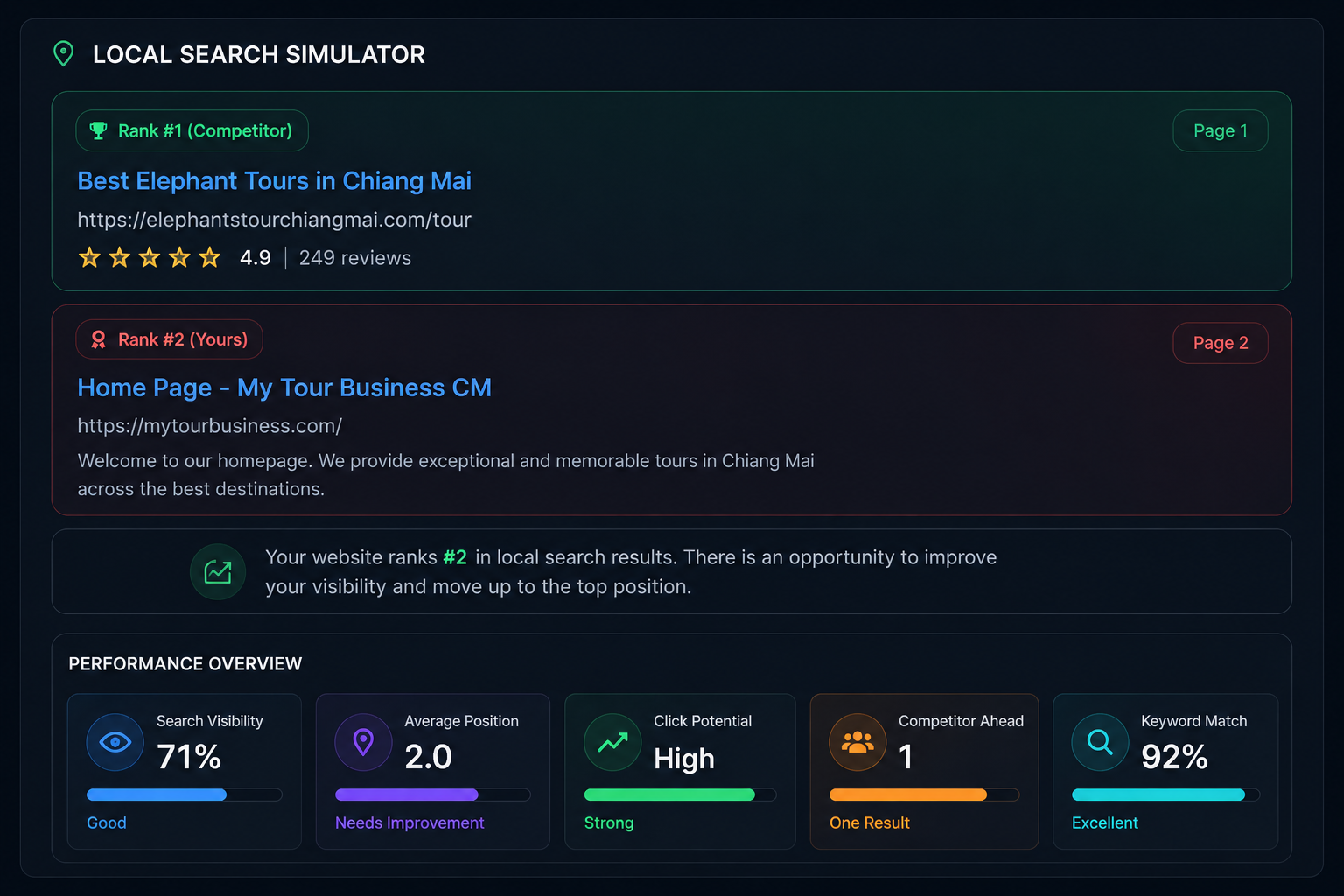
Task: Click the Welcome to our homepage description
Action: pos(445,475)
